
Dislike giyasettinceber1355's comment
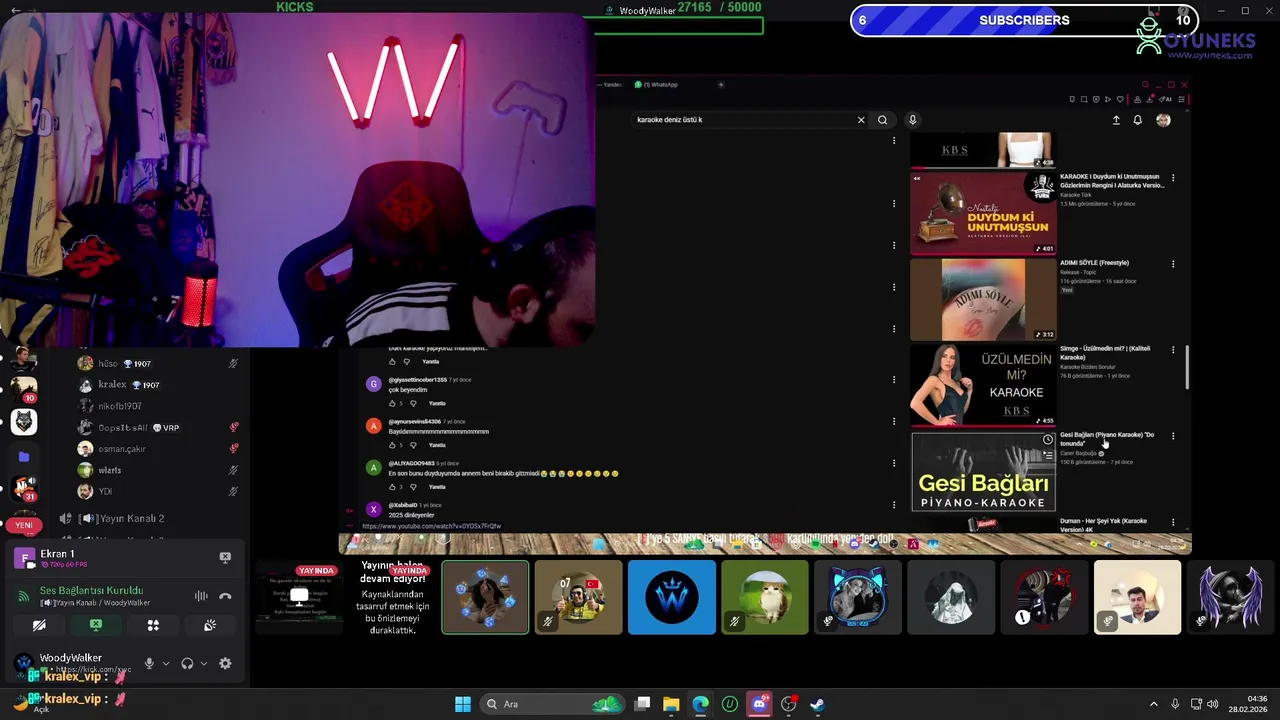tap(413, 403)
